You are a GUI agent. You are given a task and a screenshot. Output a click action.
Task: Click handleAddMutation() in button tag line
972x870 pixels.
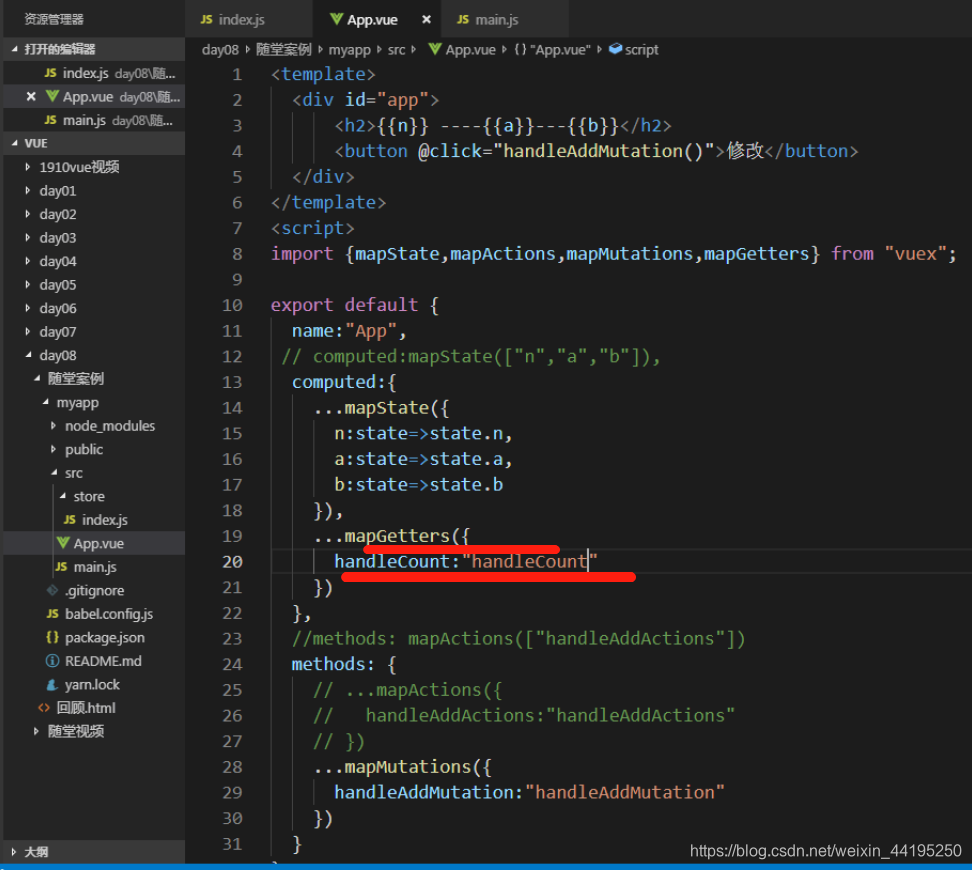603,151
